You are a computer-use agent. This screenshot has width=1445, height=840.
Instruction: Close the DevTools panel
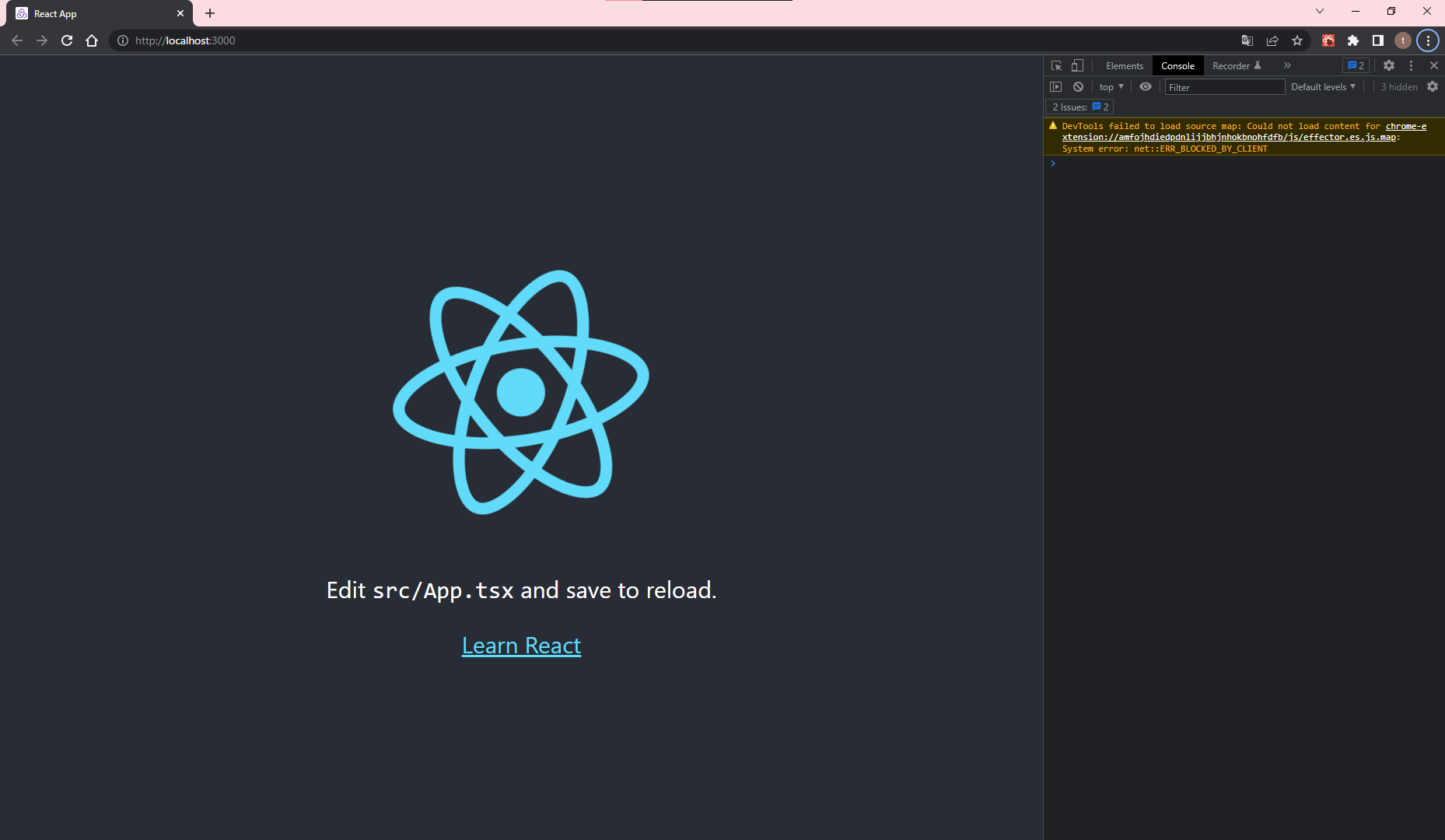[x=1434, y=65]
